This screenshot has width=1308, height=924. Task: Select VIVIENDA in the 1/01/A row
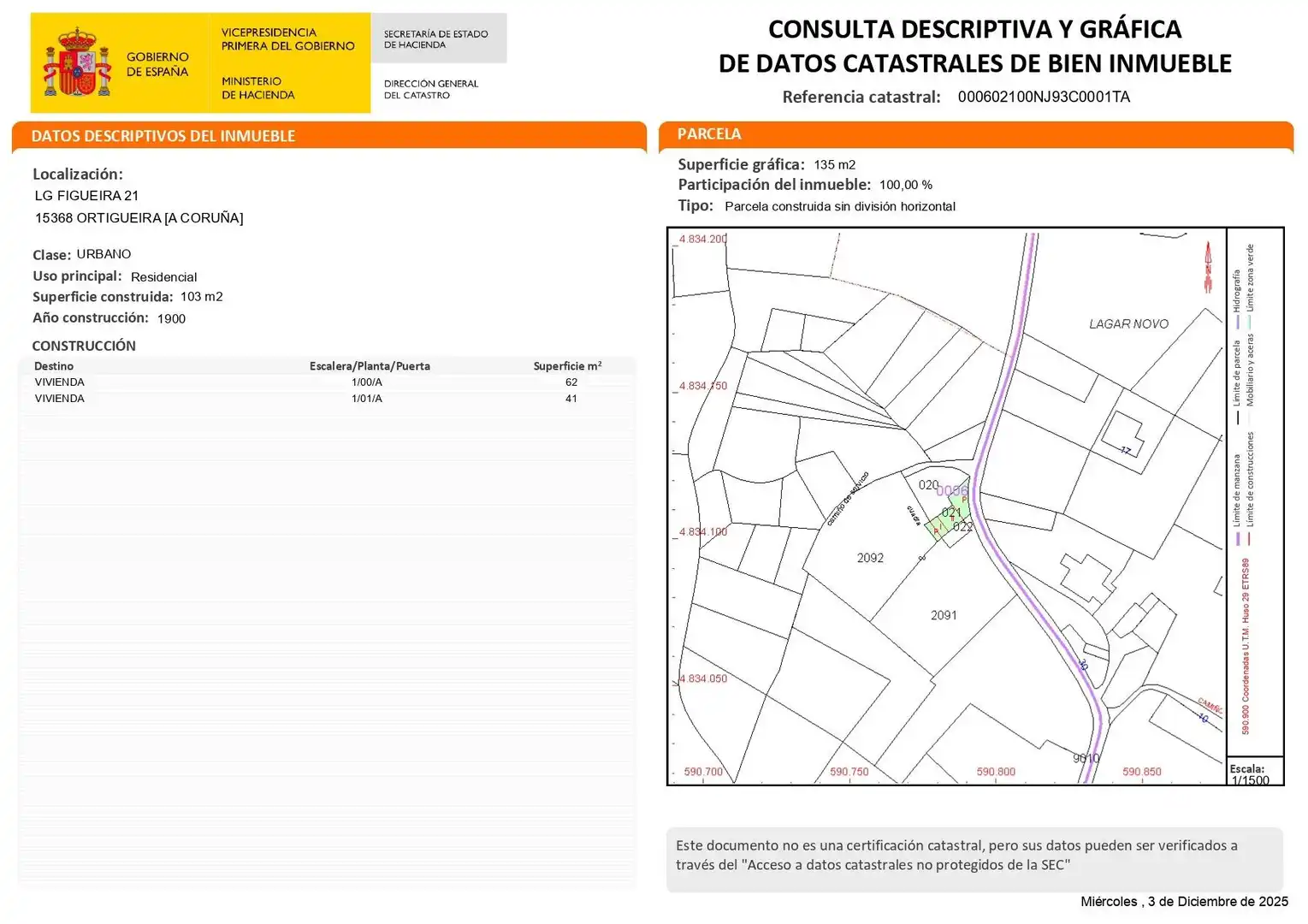pyautogui.click(x=59, y=399)
